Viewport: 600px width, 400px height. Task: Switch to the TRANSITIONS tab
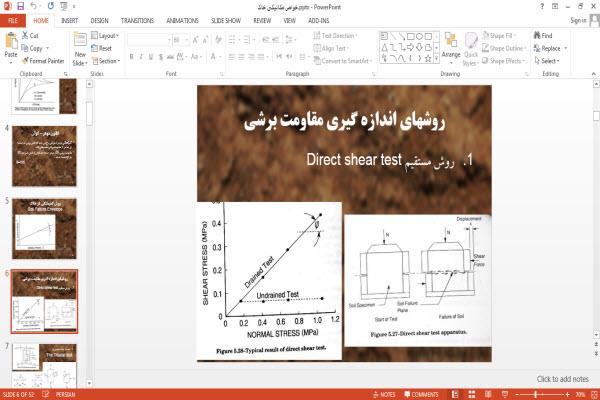click(137, 20)
